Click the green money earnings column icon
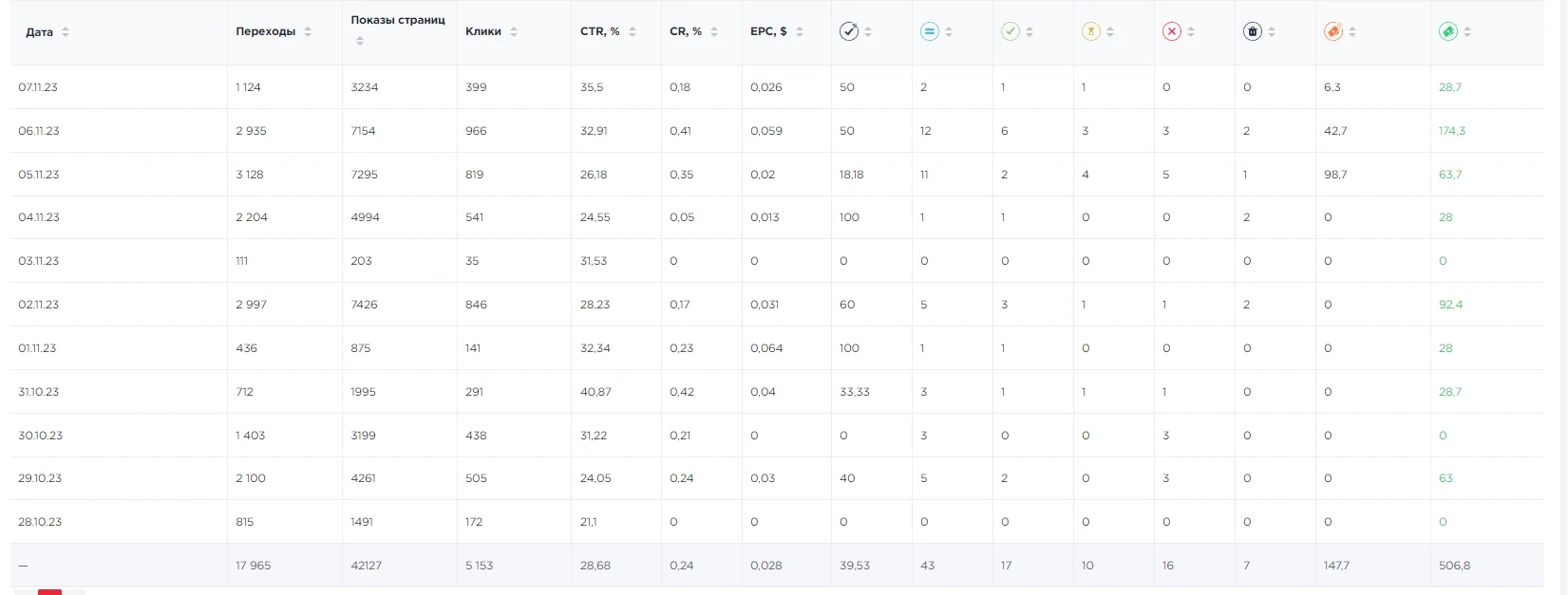 [1448, 31]
